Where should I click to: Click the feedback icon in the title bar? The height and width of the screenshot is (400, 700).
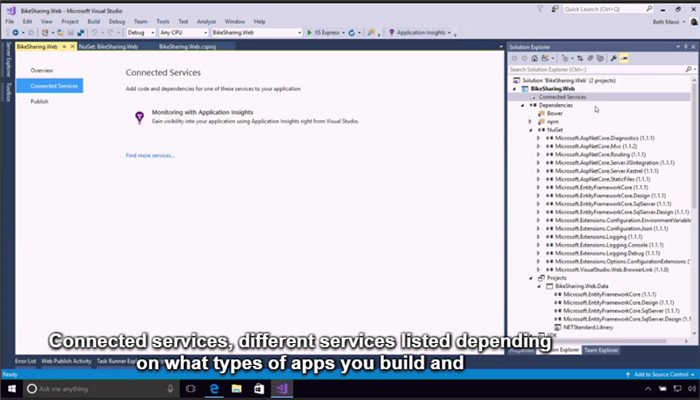(555, 9)
